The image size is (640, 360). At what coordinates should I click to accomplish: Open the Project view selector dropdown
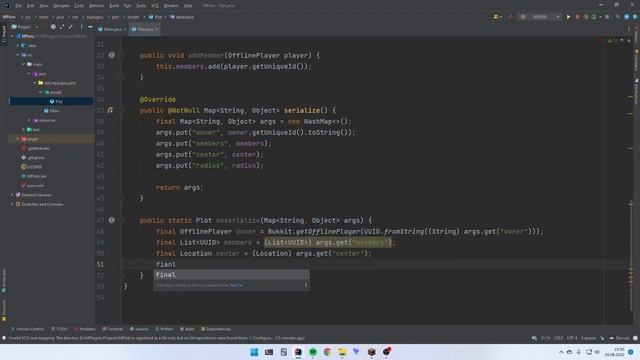(25, 27)
